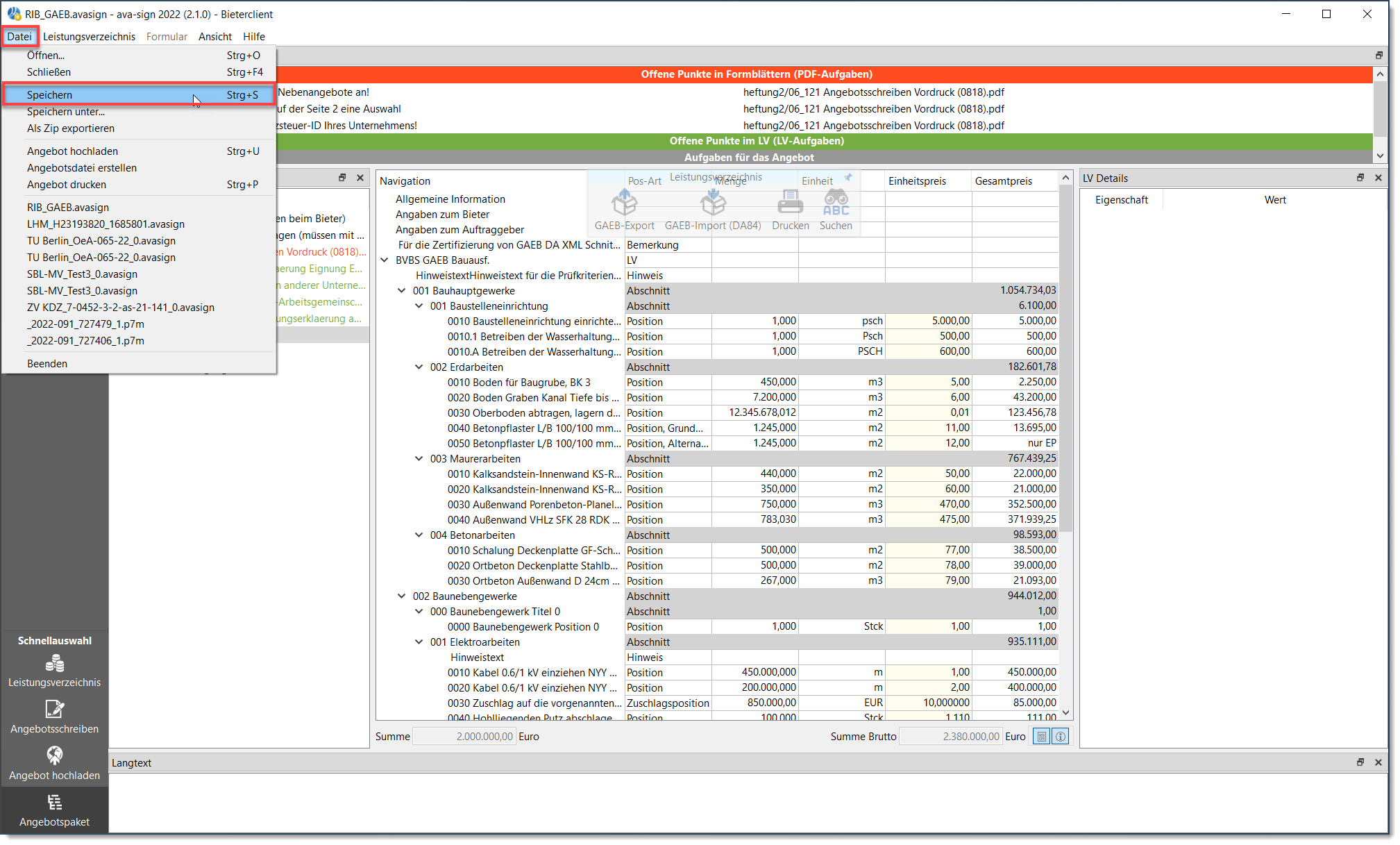Click the Eigenschaft column header
Viewport: 1400px width, 845px height.
[x=1122, y=200]
